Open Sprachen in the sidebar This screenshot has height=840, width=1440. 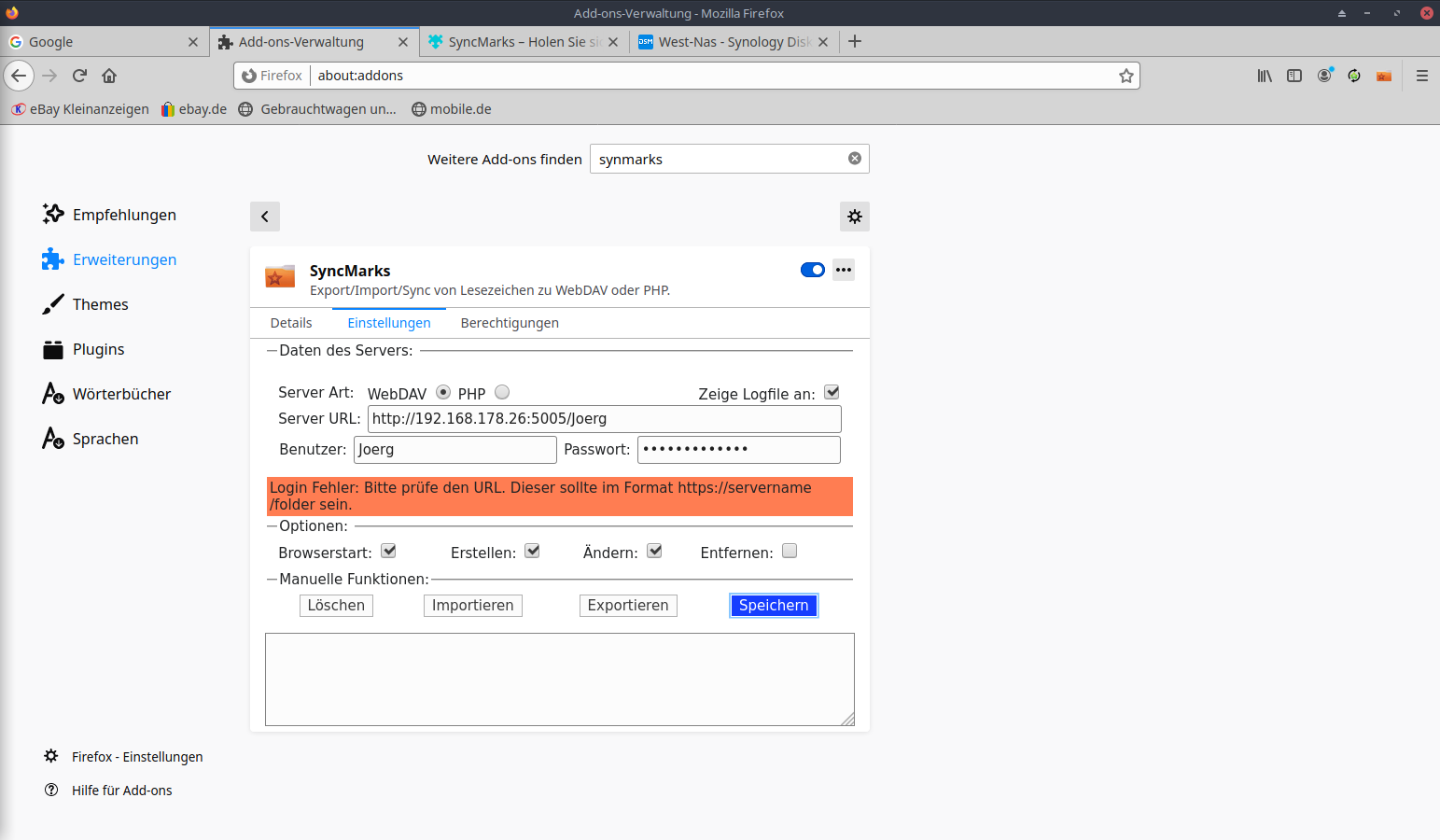click(x=91, y=439)
